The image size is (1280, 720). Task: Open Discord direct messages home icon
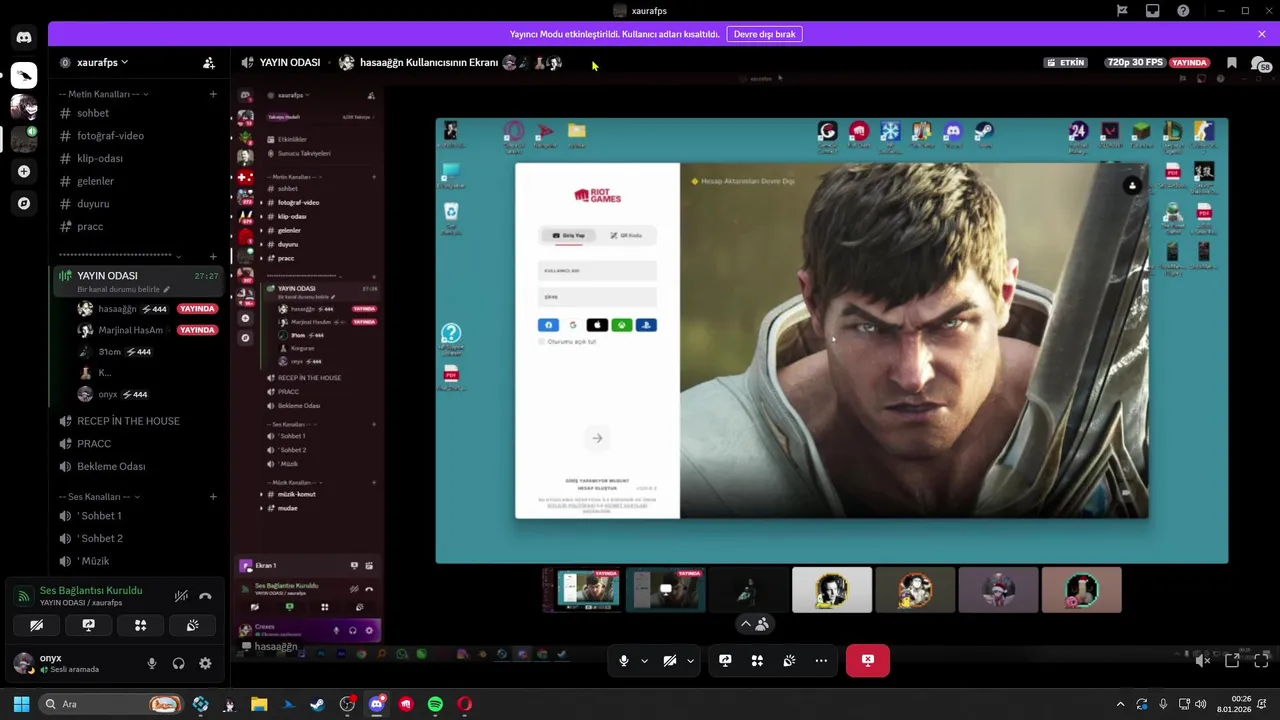point(24,38)
